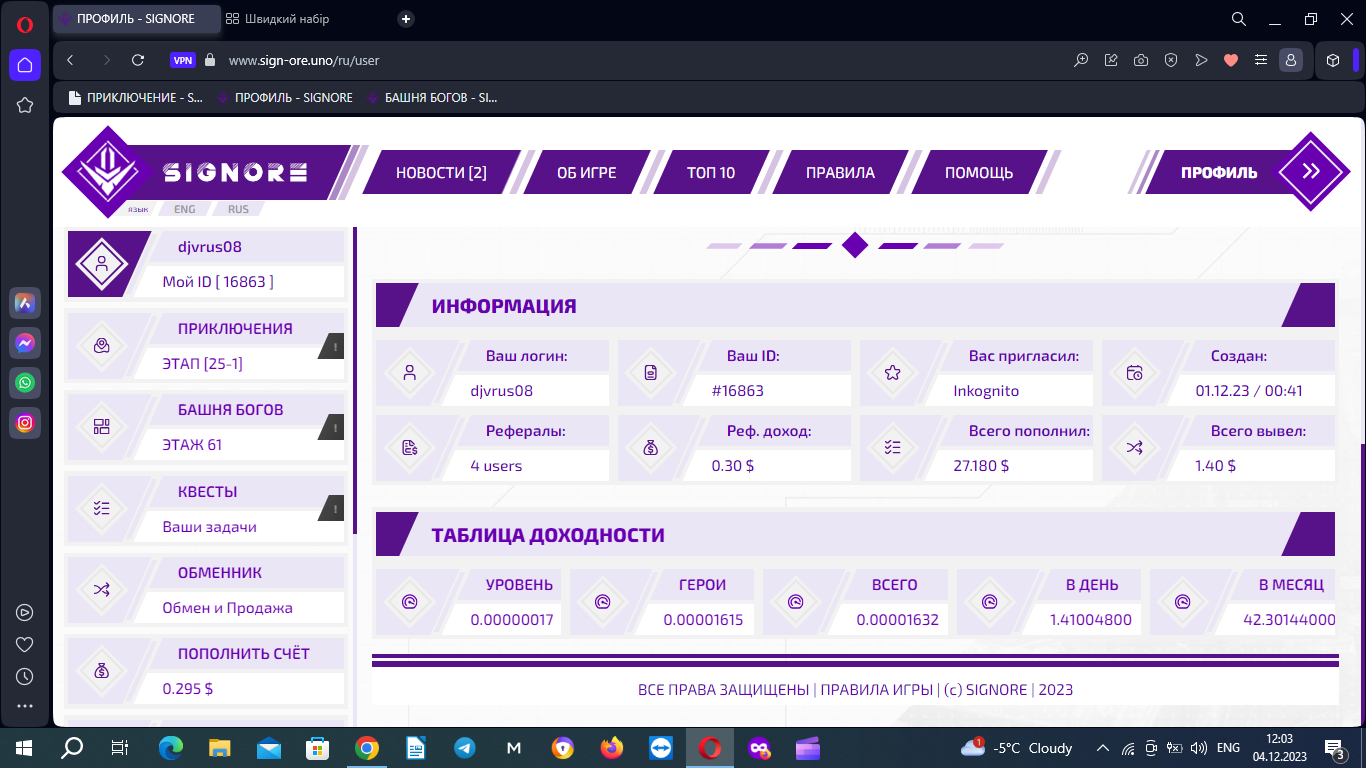
Task: Click the pinboard edit icon in address bar
Action: click(x=1111, y=60)
